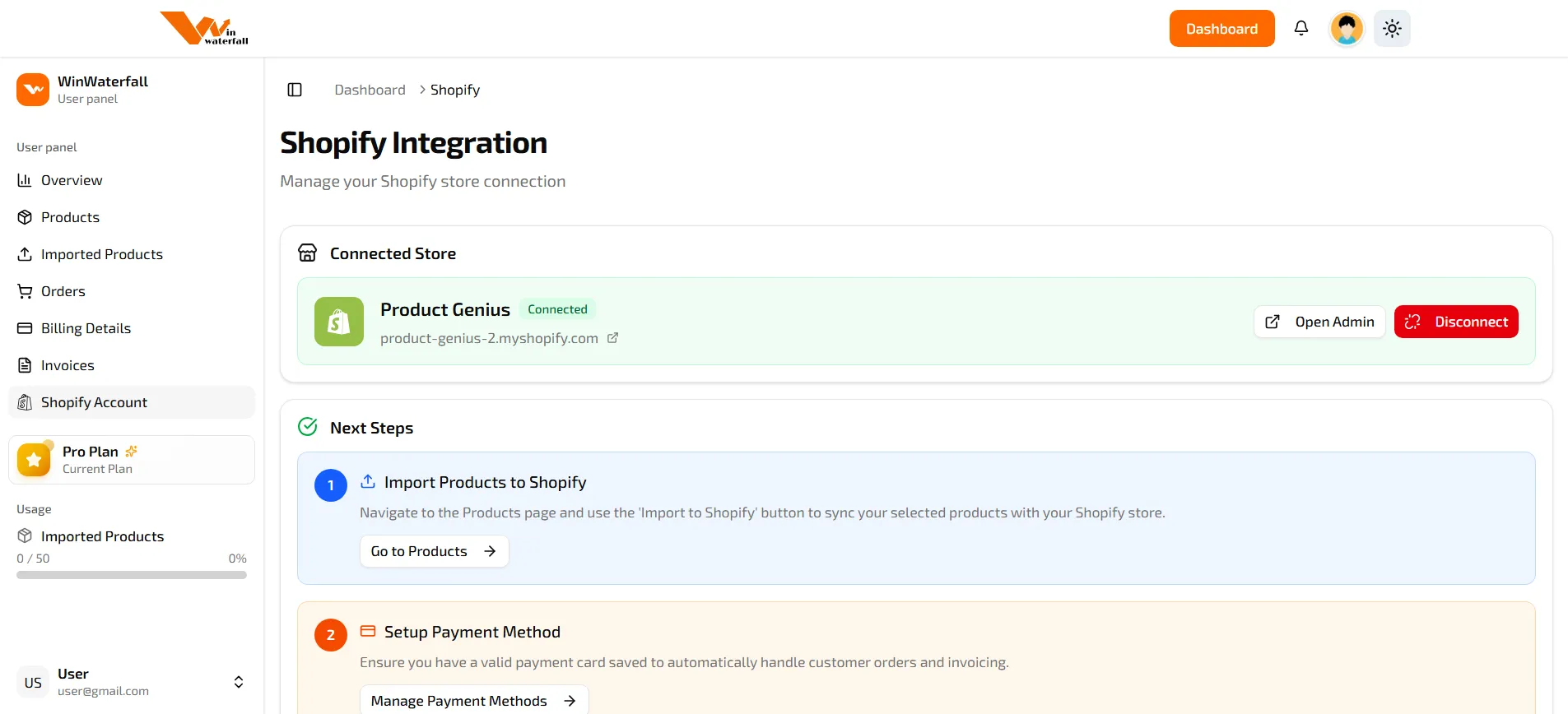Go to Dashboard breadcrumb
This screenshot has height=714, width=1568.
pos(370,90)
